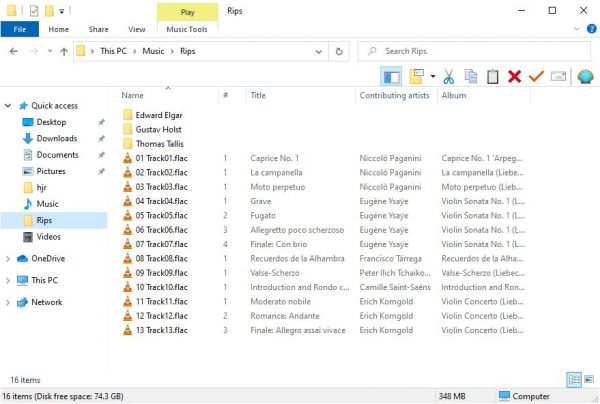Select the Thomas Tallis folder
The height and width of the screenshot is (404, 600).
pos(159,144)
